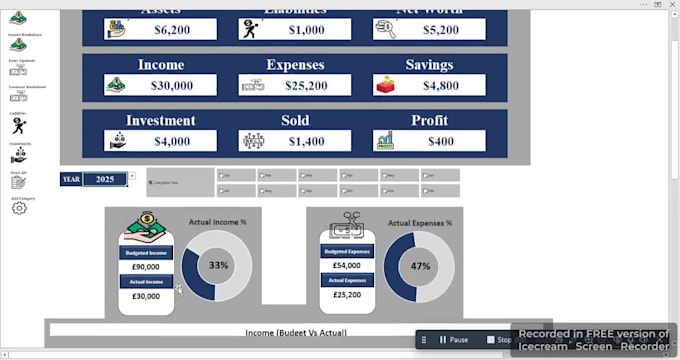The width and height of the screenshot is (680, 360).
Task: Open the Add Category gear icon
Action: [19, 208]
